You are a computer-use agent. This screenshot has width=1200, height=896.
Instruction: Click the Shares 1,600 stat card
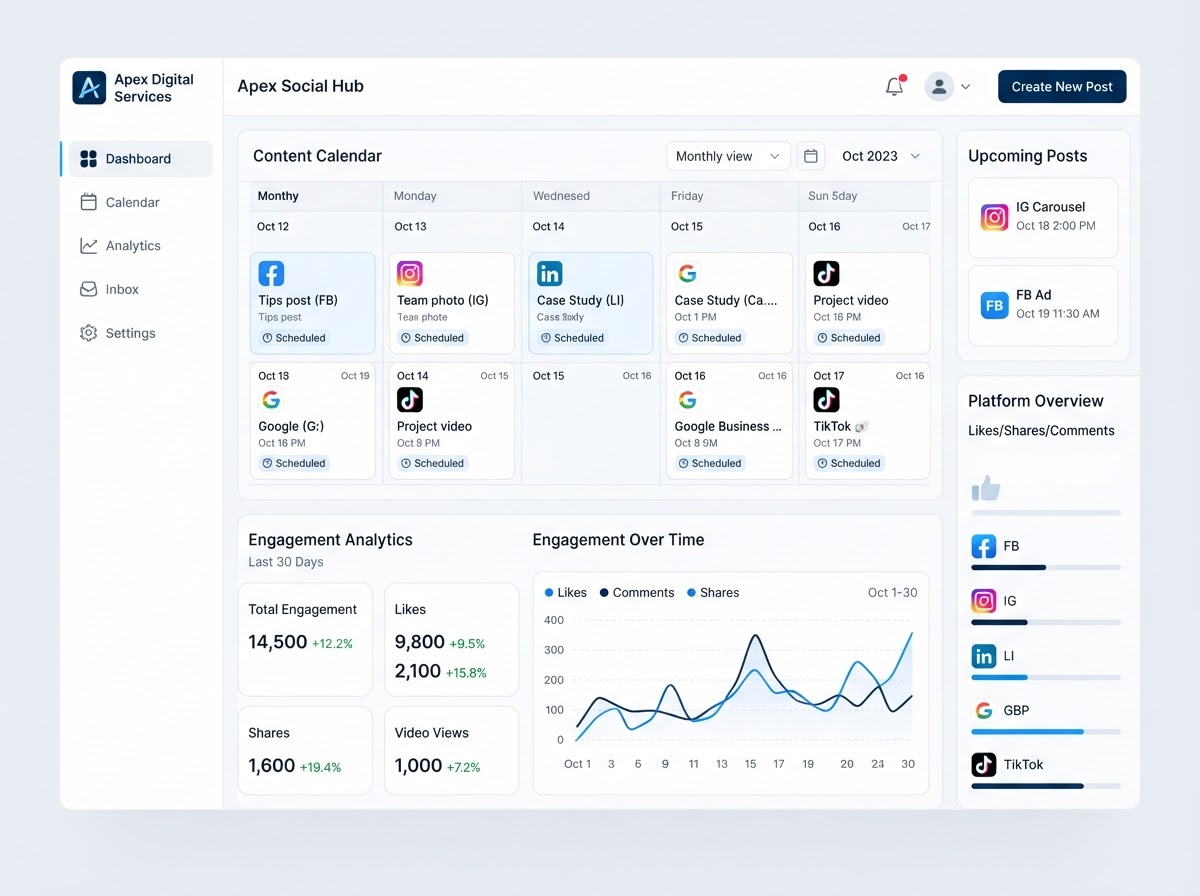point(305,751)
